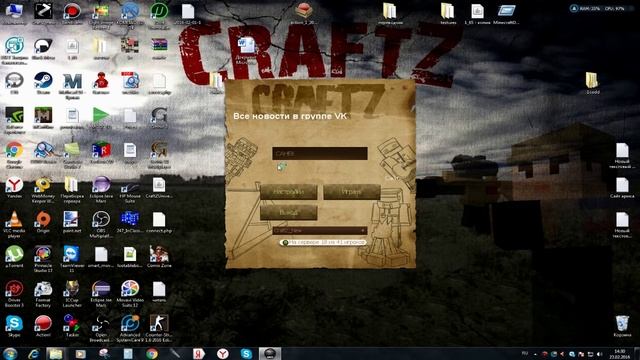Viewport: 640px width, 360px height.
Task: Launch paint.net from the desktop
Action: tap(72, 222)
